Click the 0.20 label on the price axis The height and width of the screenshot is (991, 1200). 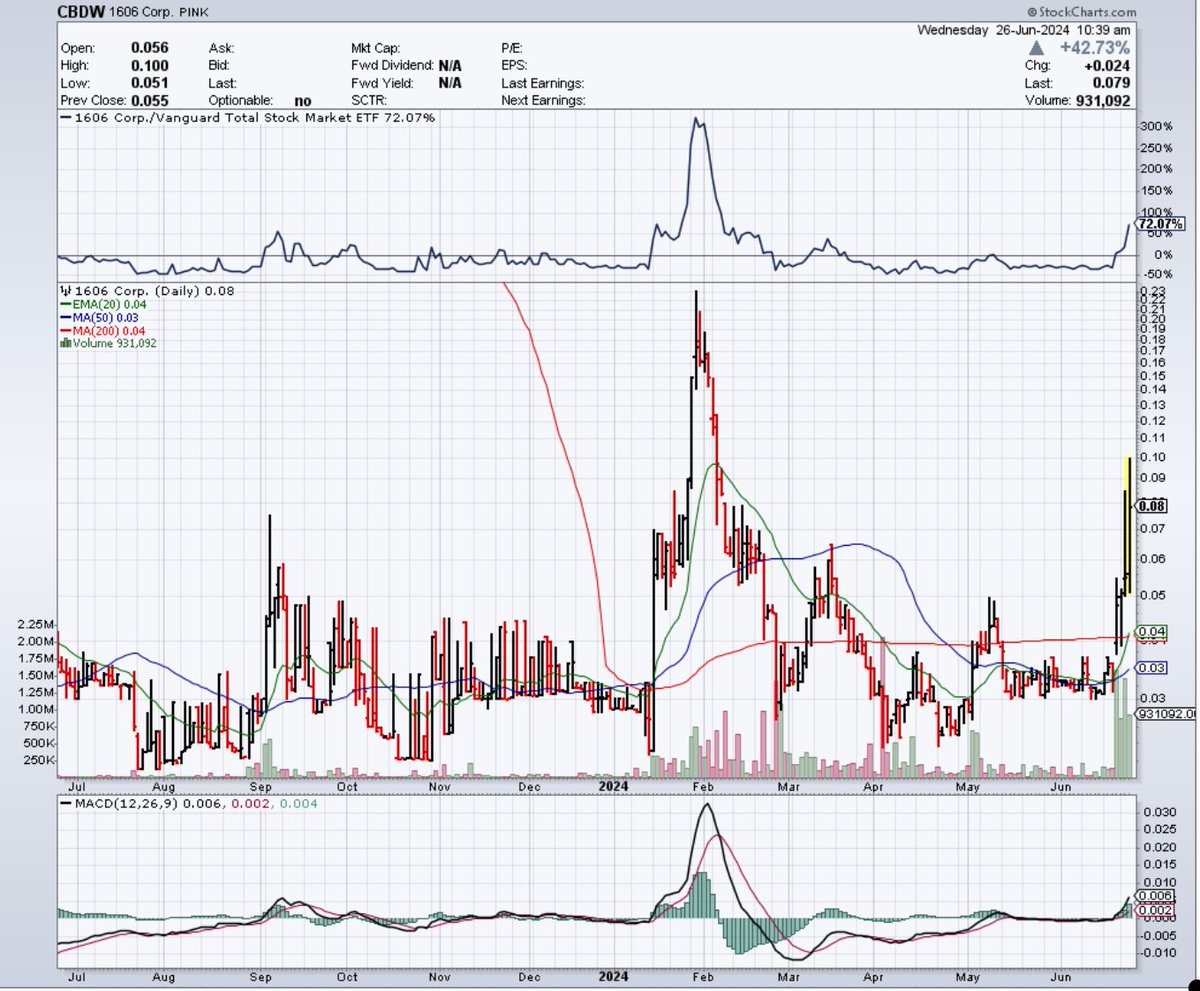tap(1153, 318)
